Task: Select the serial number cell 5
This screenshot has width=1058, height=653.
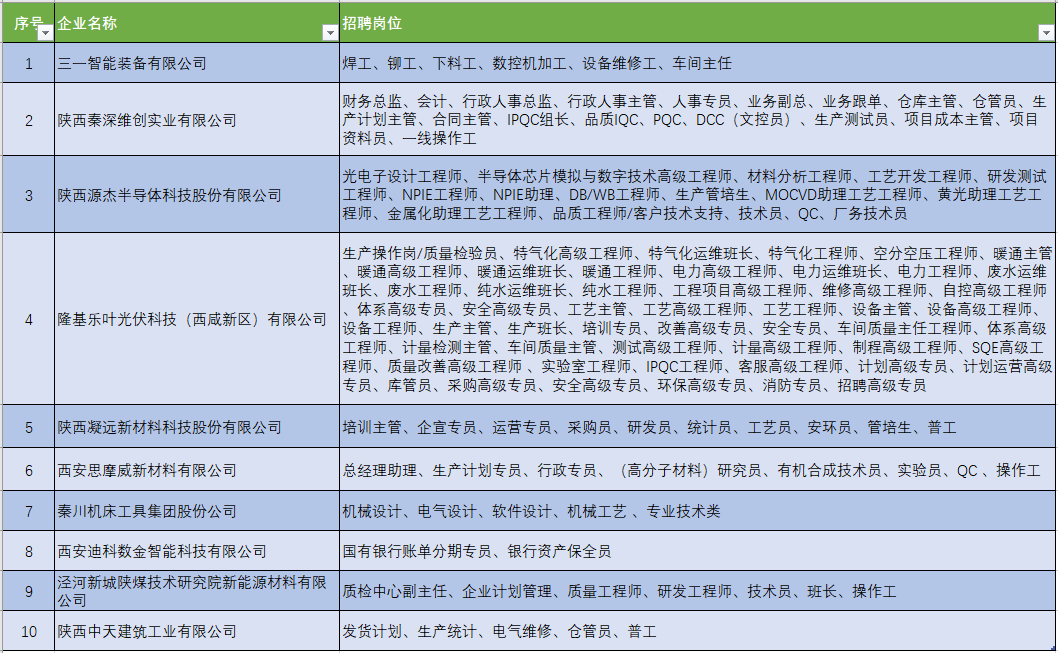Action: click(x=28, y=427)
